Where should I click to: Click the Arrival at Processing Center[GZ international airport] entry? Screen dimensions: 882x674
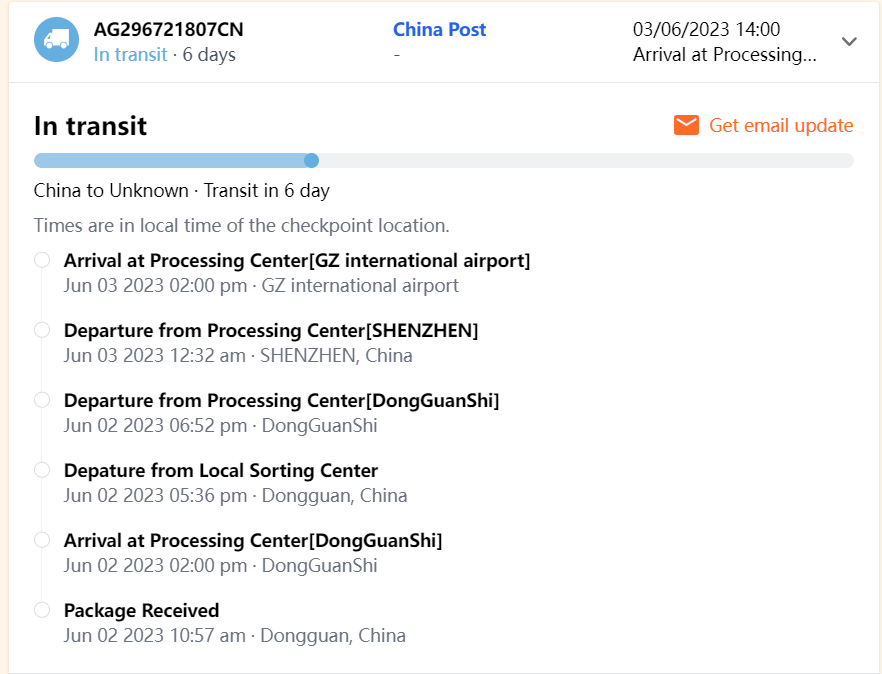(x=297, y=261)
